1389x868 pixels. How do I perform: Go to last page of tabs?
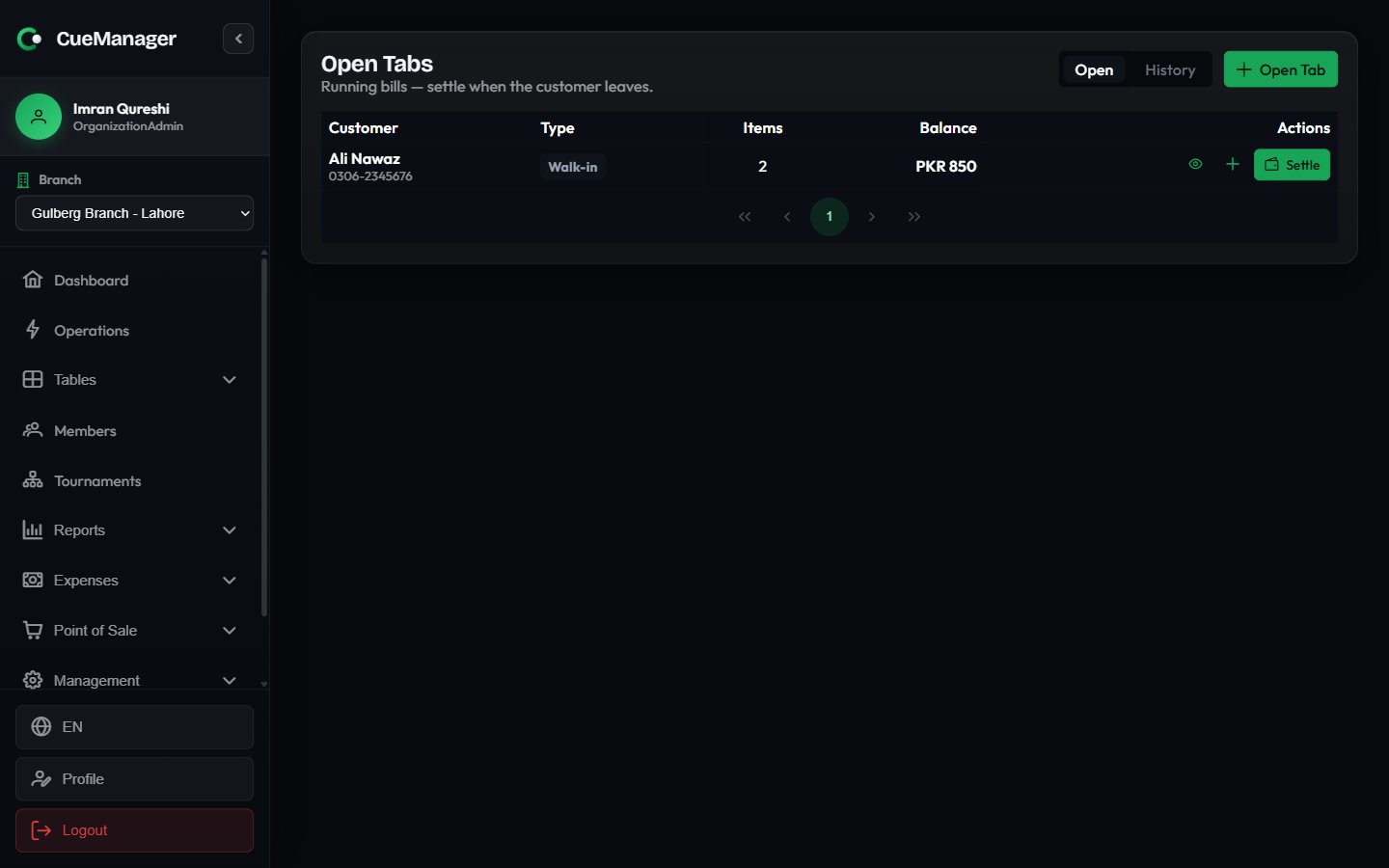pos(914,217)
